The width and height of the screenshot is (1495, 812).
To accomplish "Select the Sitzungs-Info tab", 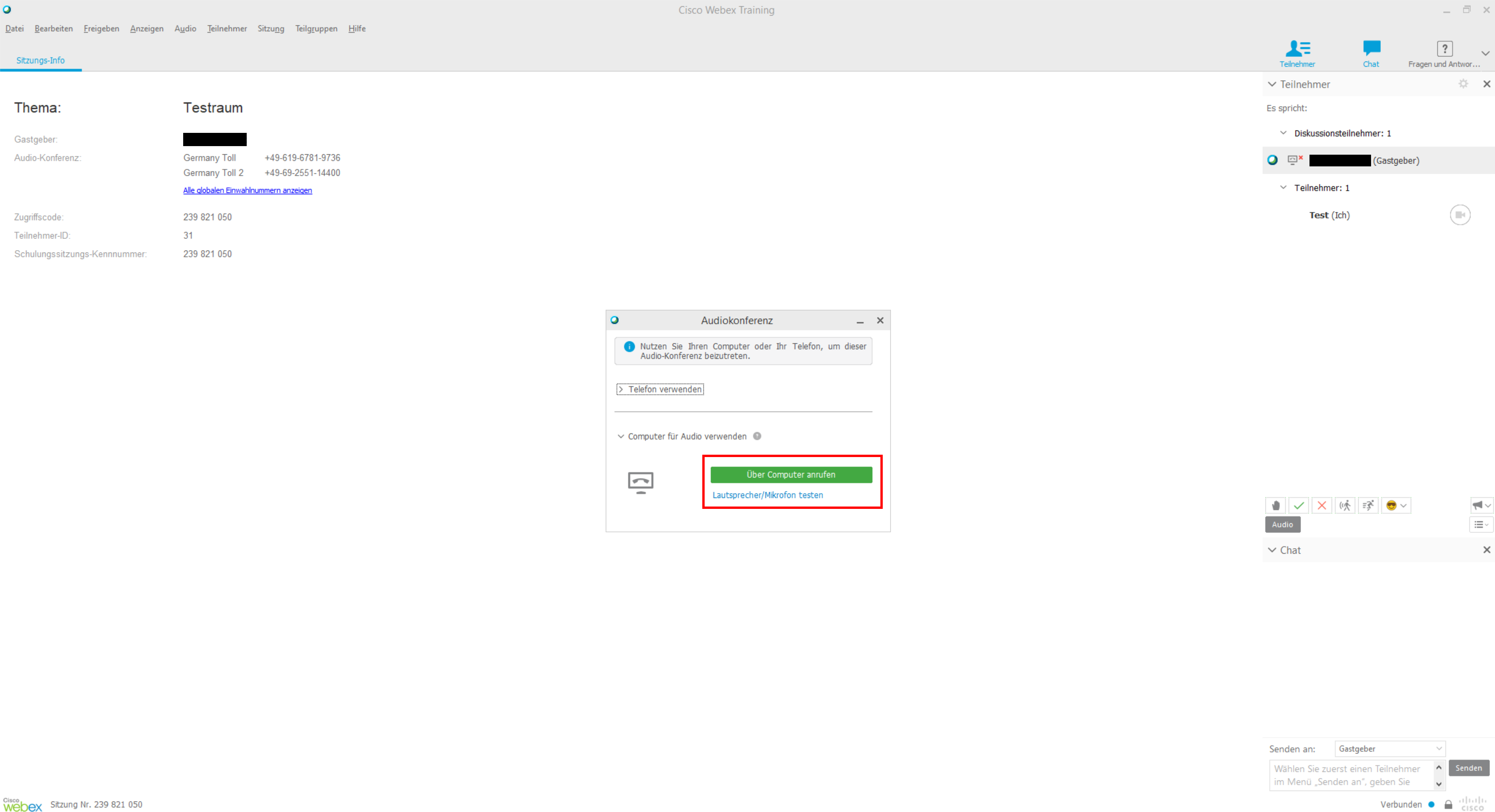I will 40,60.
